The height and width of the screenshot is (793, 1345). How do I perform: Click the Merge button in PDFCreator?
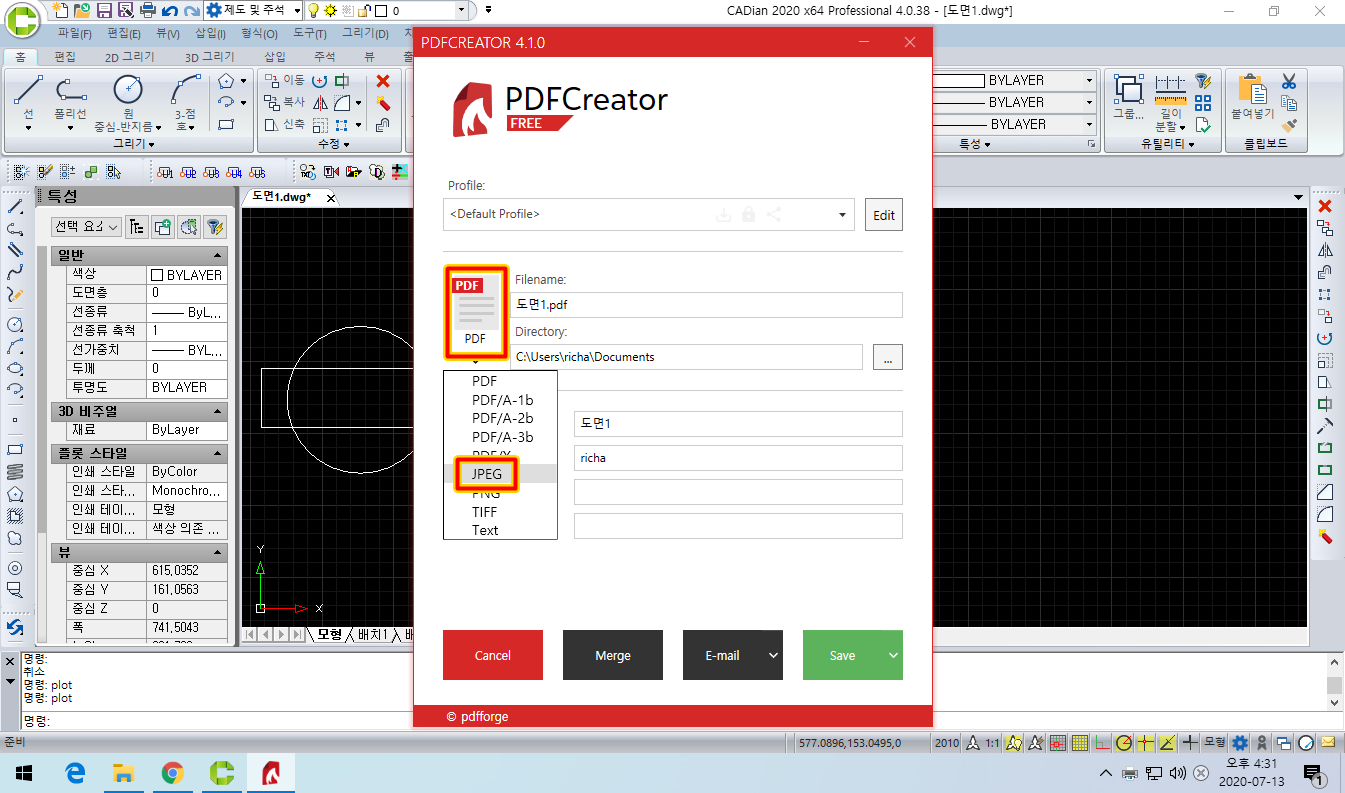[613, 655]
